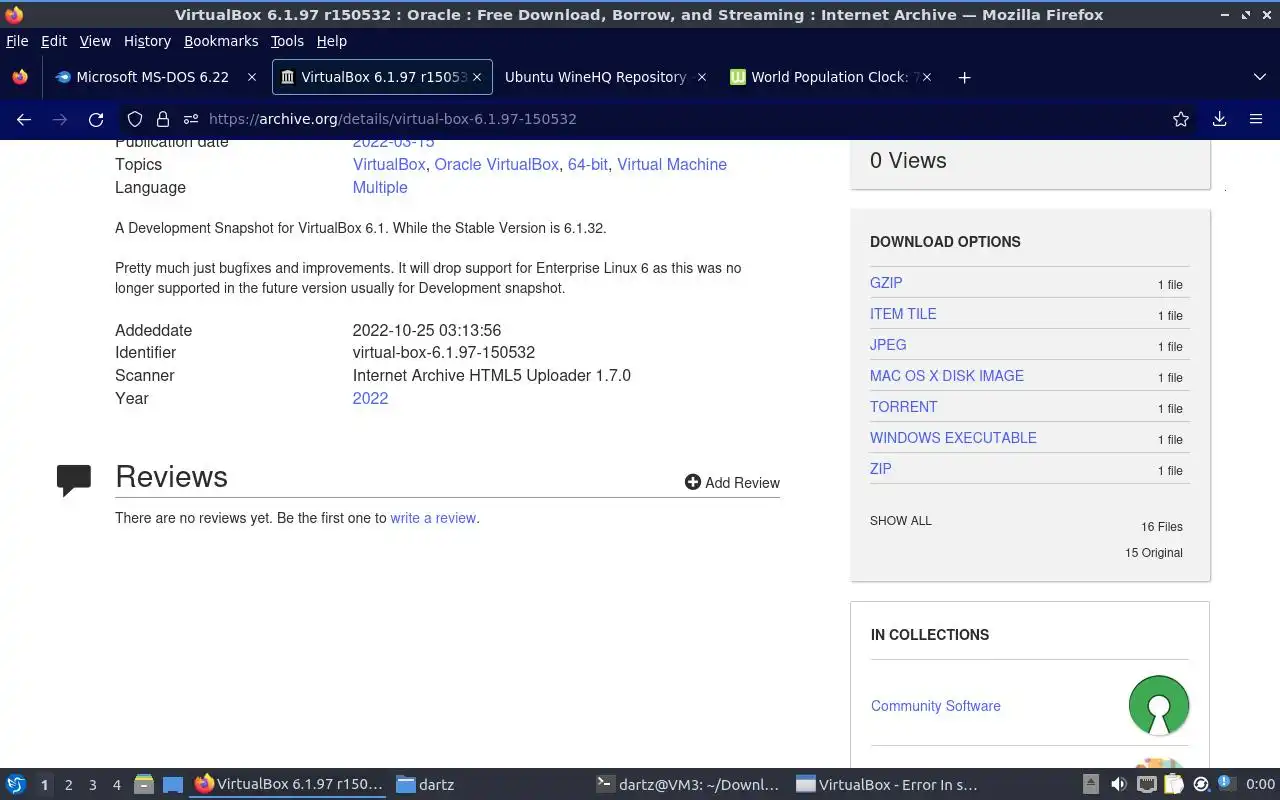Close the World Population Clock tab

[x=927, y=77]
